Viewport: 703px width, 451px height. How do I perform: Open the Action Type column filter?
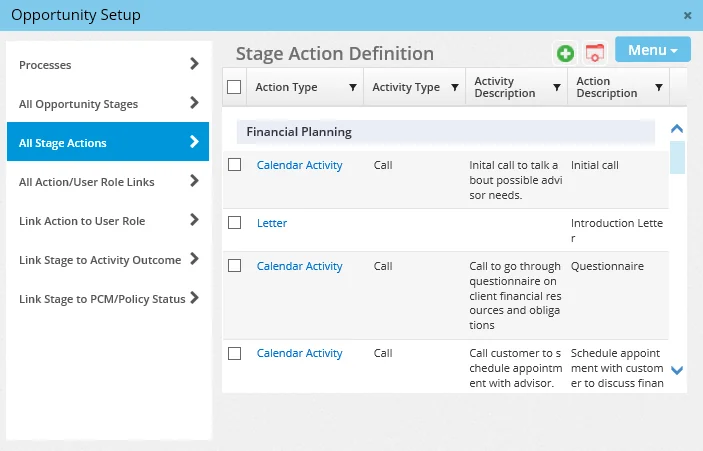353,87
